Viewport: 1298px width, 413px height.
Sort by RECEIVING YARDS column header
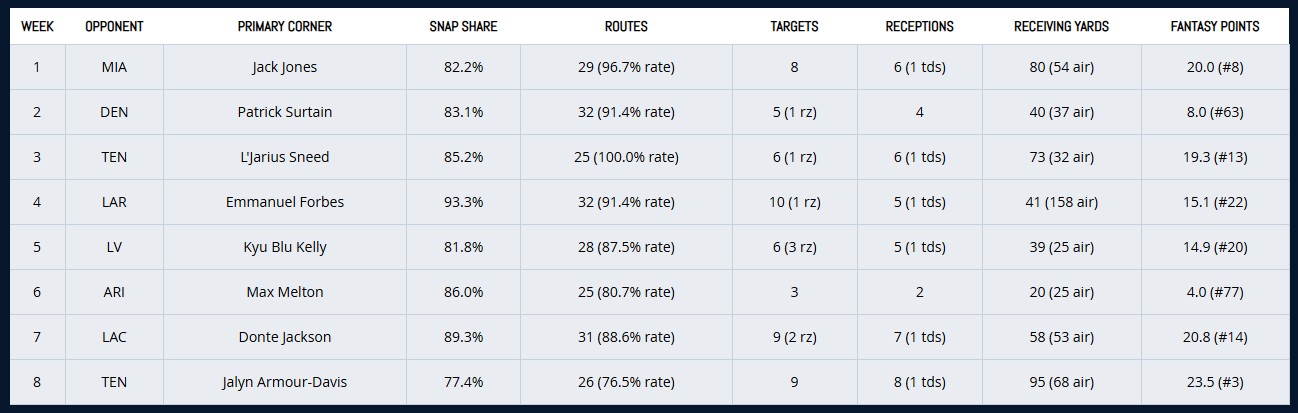pyautogui.click(x=1061, y=27)
